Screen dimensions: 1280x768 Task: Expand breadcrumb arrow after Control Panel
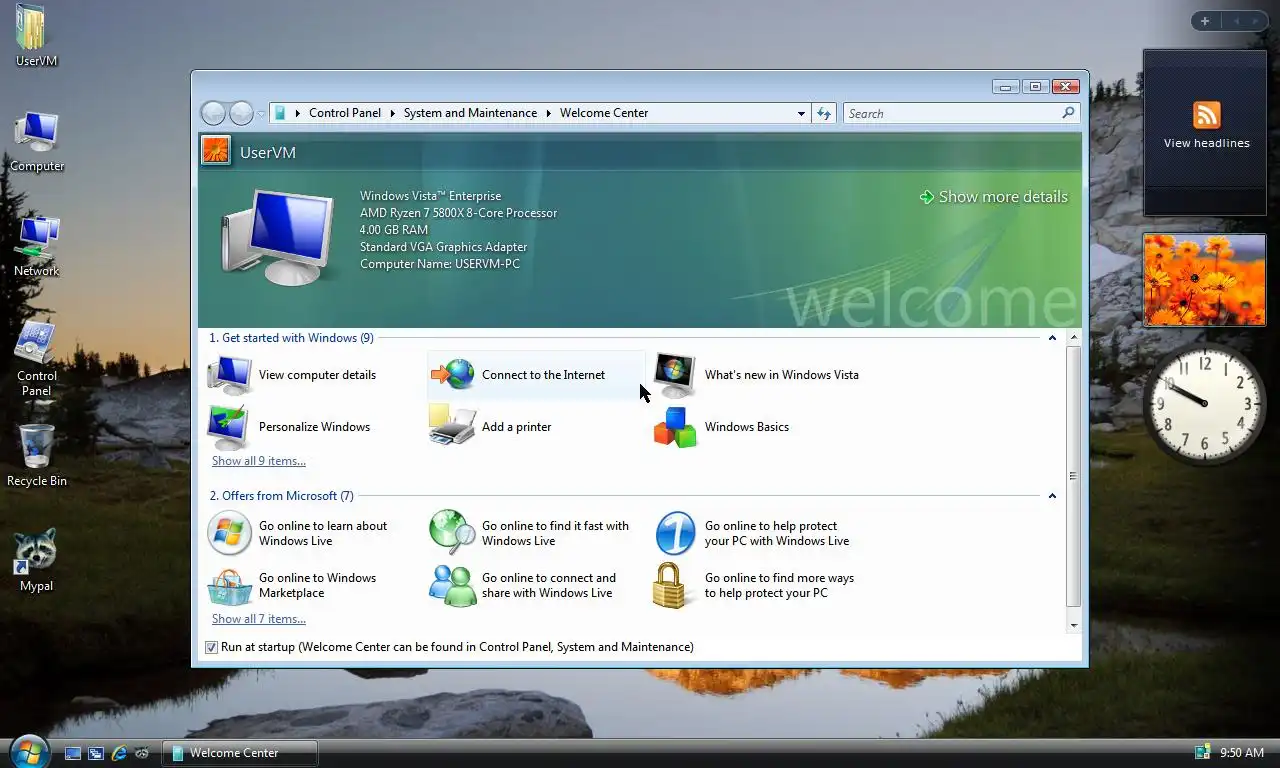tap(392, 113)
